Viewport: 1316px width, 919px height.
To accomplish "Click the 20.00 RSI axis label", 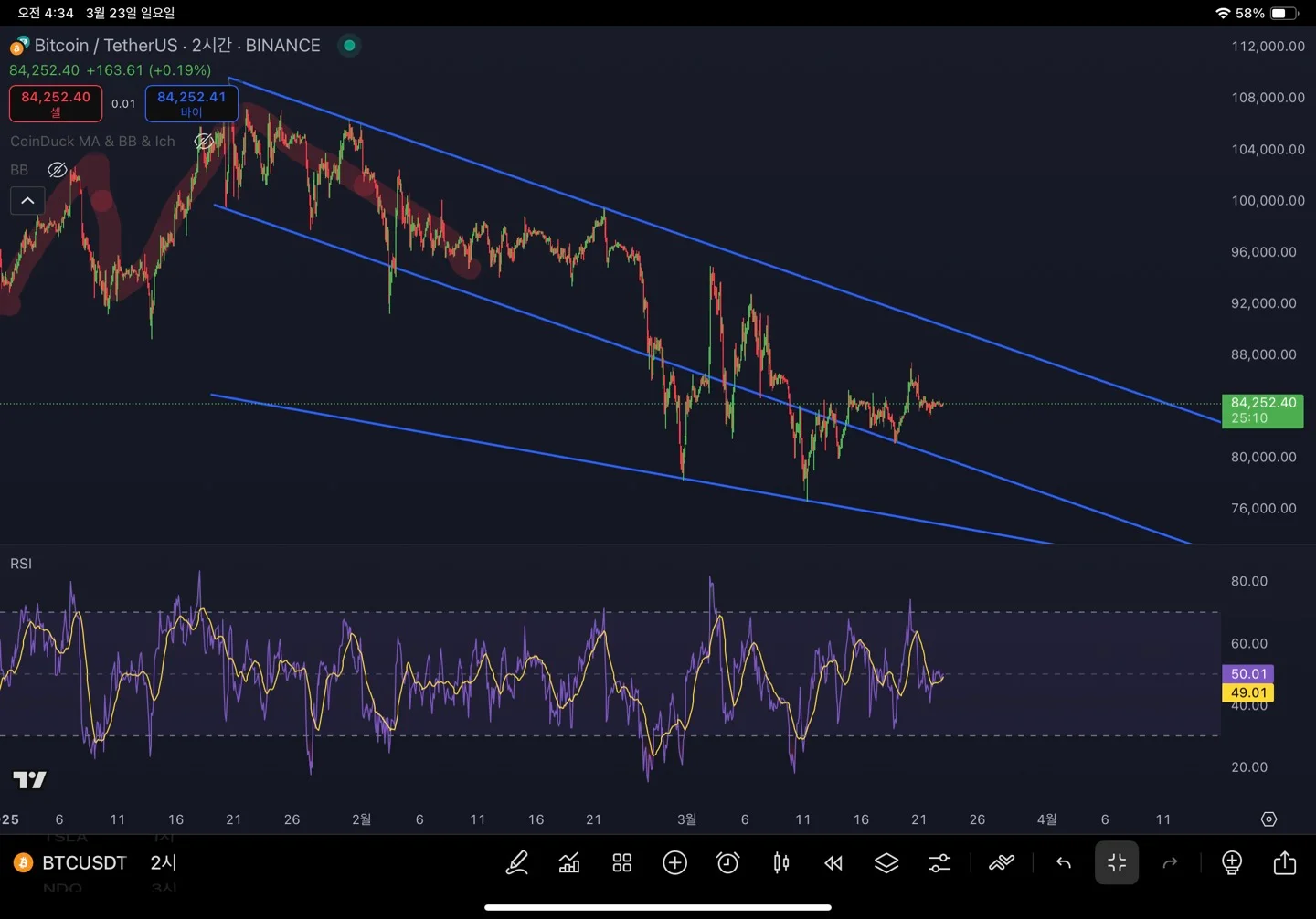I will 1248,767.
